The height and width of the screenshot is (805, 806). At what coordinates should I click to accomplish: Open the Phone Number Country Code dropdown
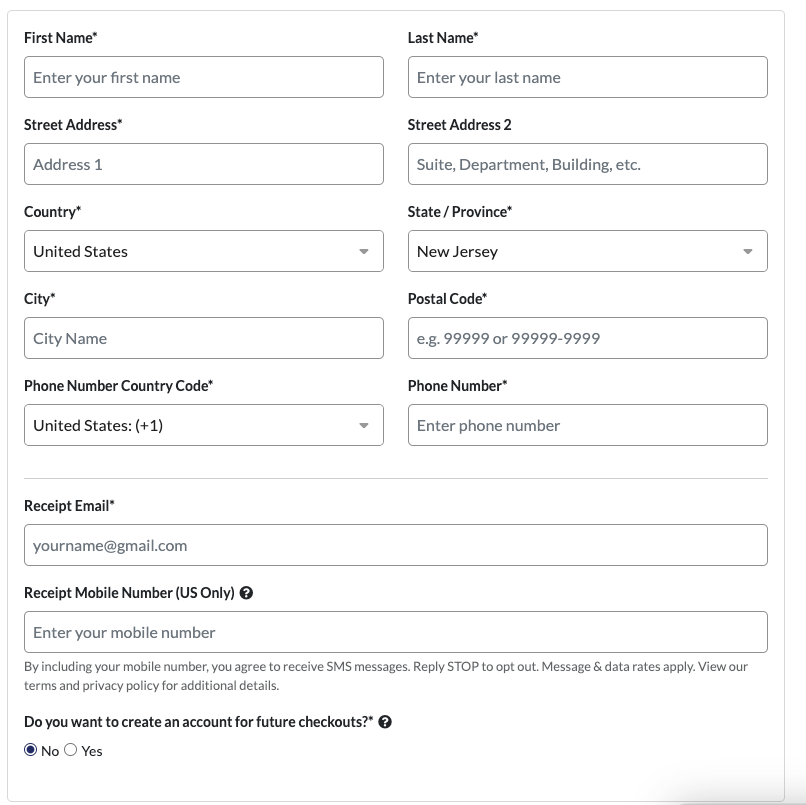click(x=204, y=425)
